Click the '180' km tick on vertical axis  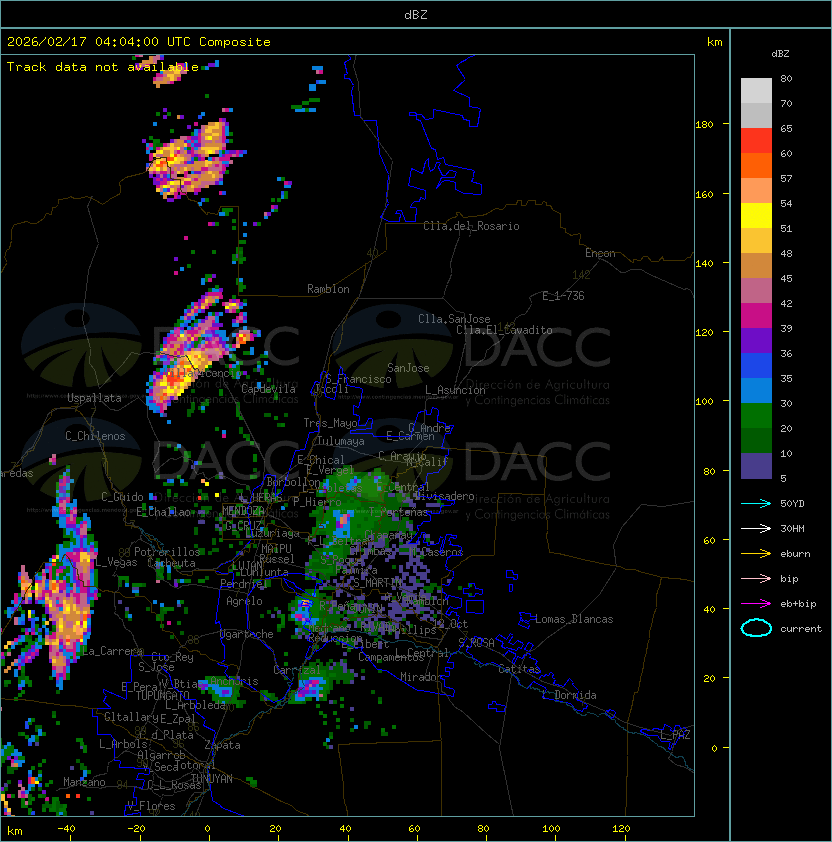[704, 125]
